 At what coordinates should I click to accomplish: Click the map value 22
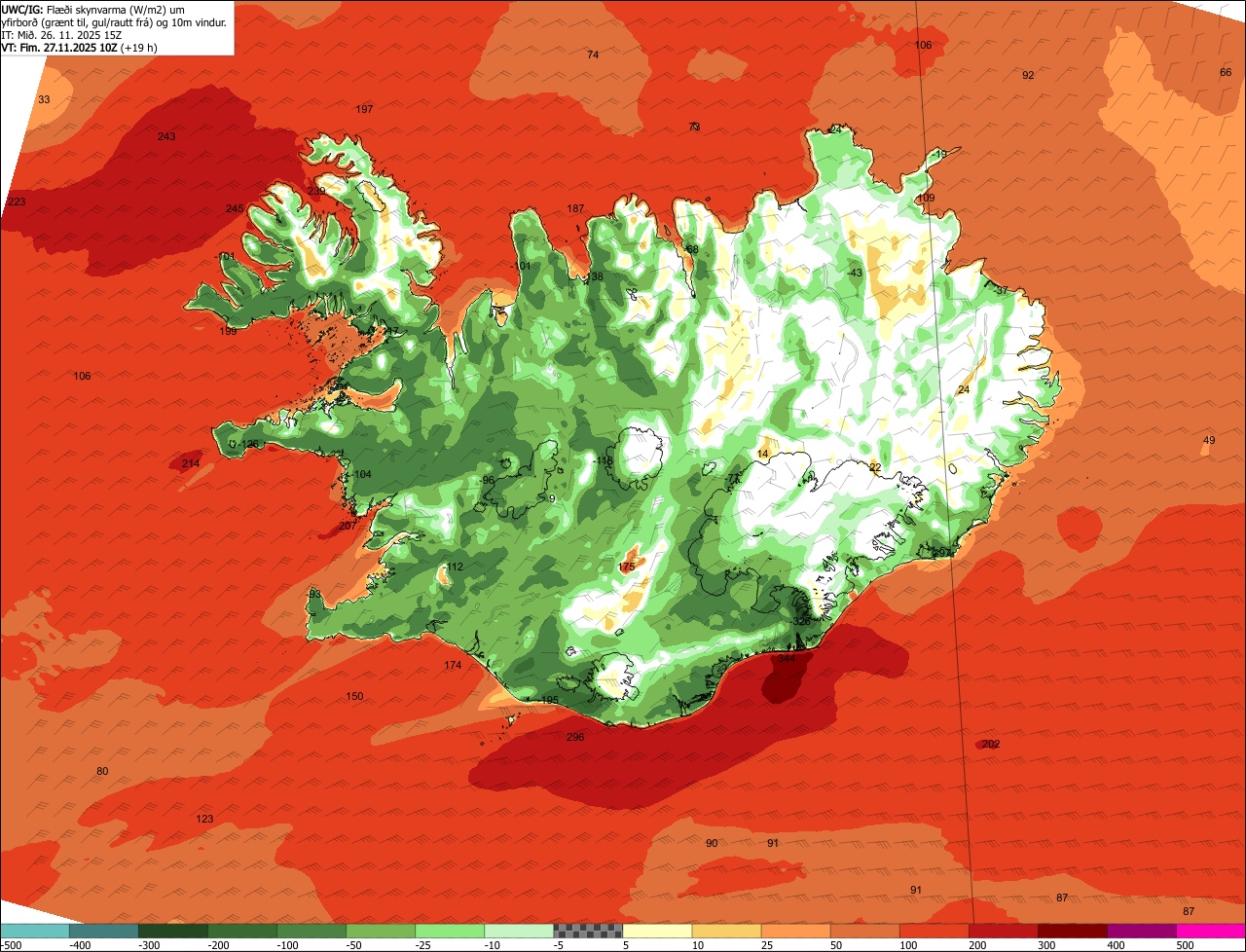click(x=875, y=467)
